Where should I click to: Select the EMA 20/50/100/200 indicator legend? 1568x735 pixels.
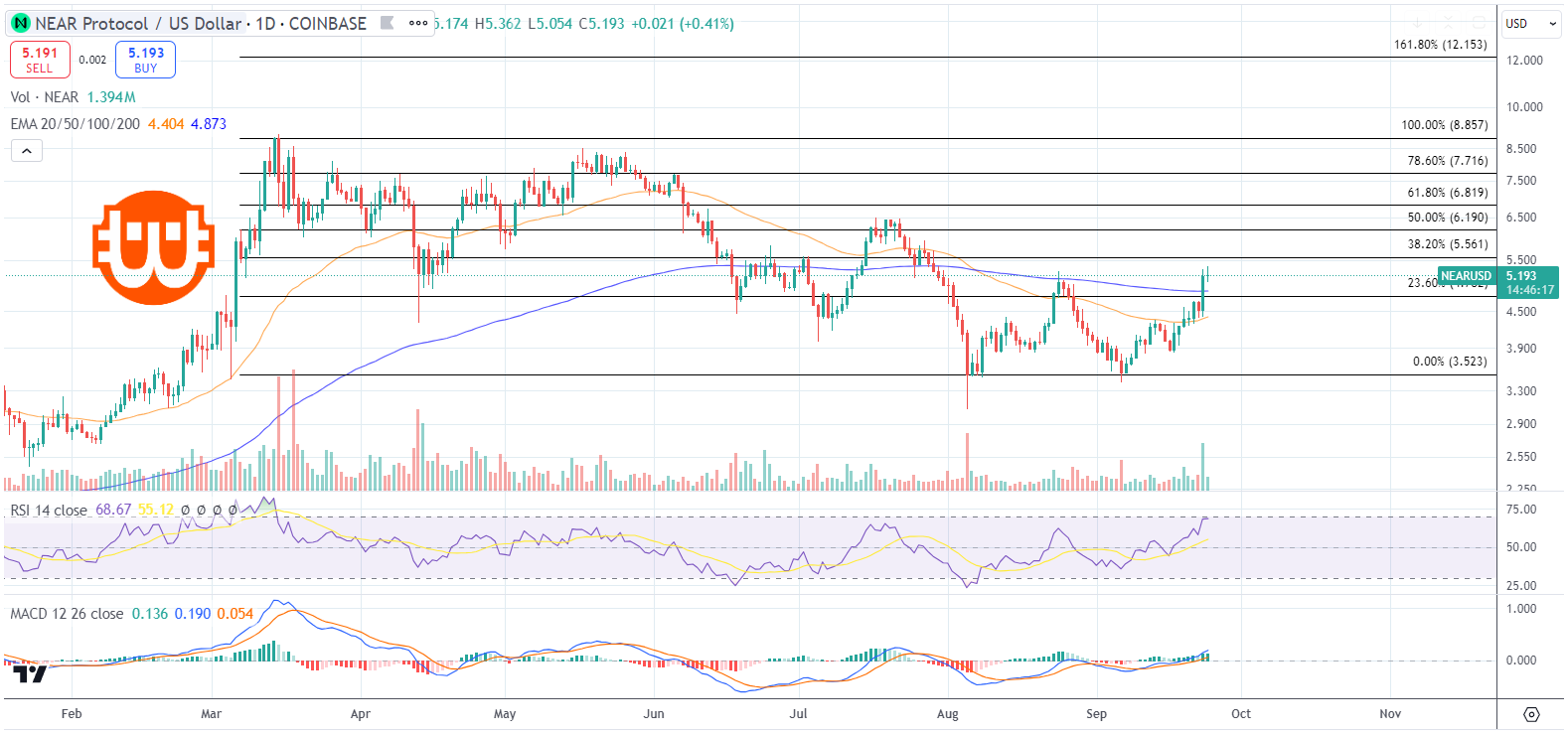coord(76,124)
